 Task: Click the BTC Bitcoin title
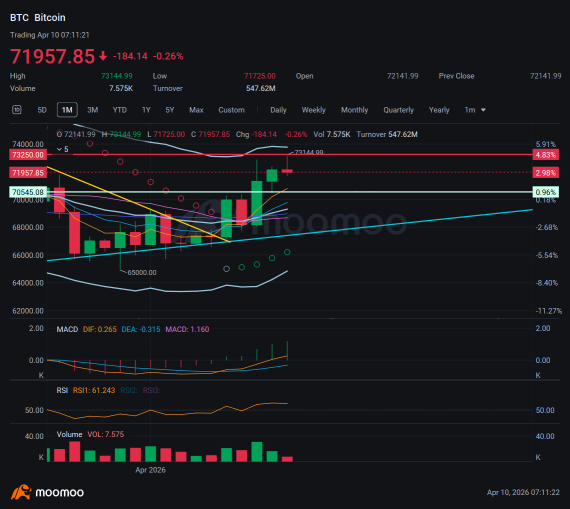point(38,17)
